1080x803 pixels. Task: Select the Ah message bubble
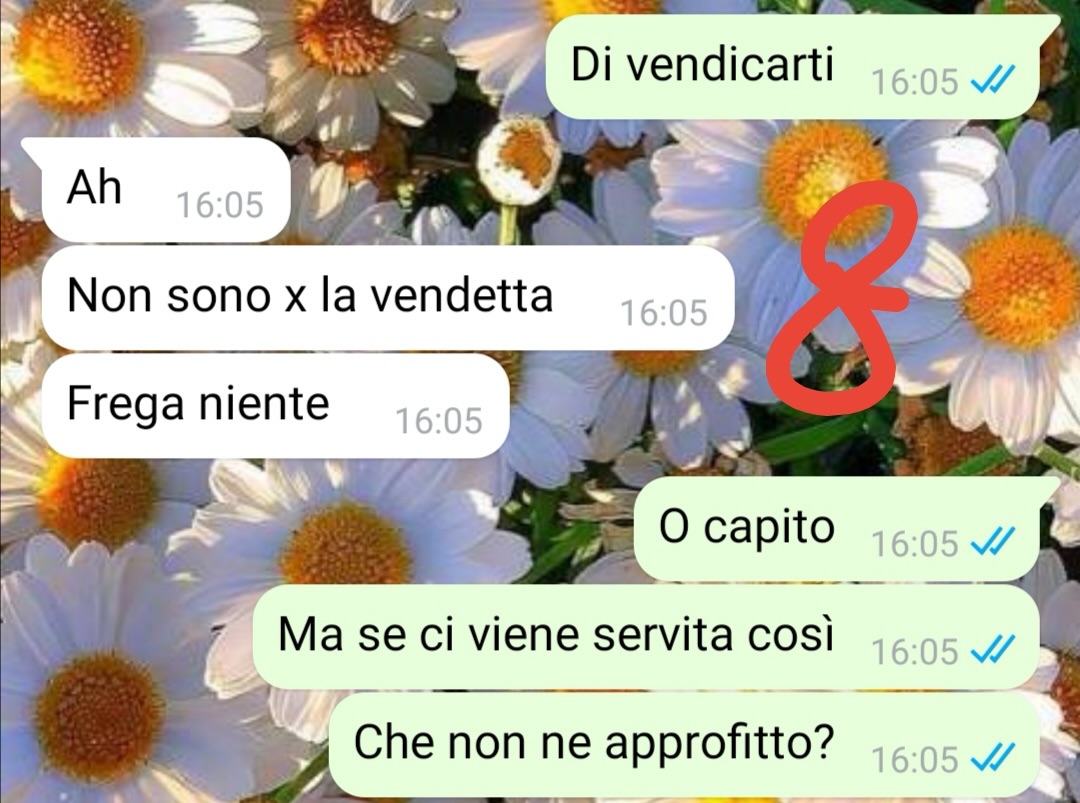tap(157, 189)
